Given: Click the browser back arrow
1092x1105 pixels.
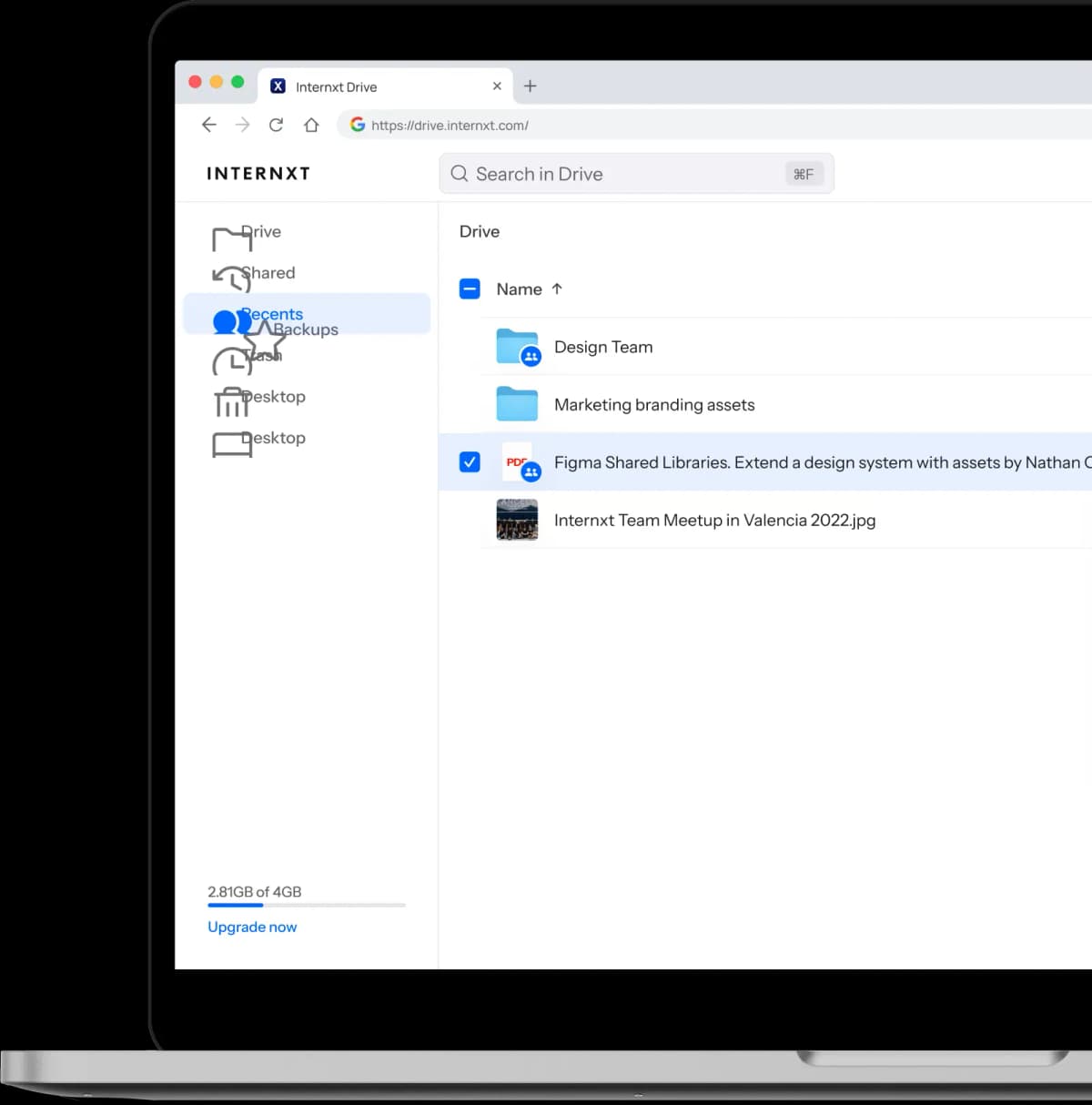Looking at the screenshot, I should pyautogui.click(x=208, y=125).
